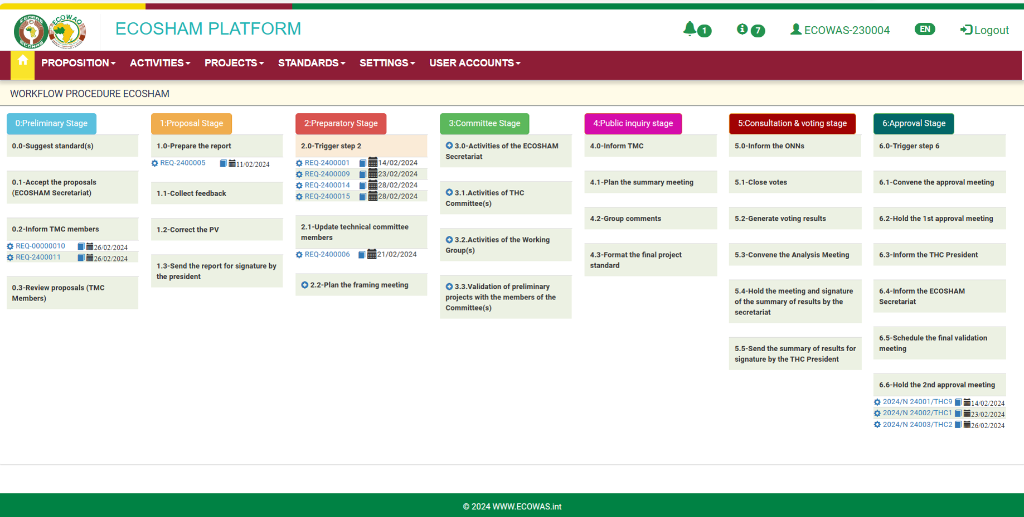Image resolution: width=1024 pixels, height=517 pixels.
Task: Click blue book icon on REQ-2400001 row
Action: pos(362,163)
